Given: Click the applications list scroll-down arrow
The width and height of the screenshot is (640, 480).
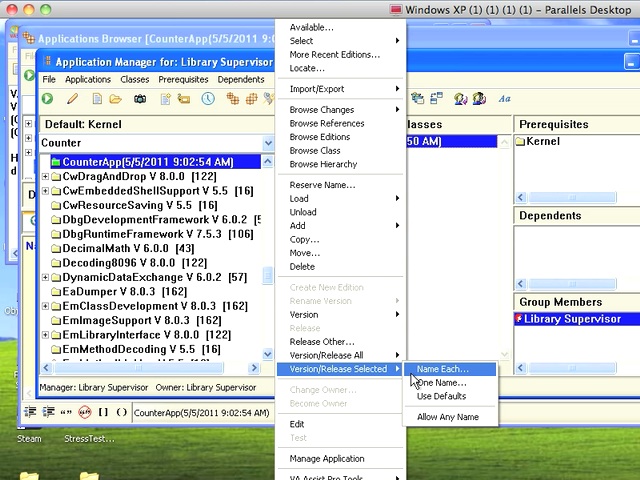Looking at the screenshot, I should [x=267, y=353].
